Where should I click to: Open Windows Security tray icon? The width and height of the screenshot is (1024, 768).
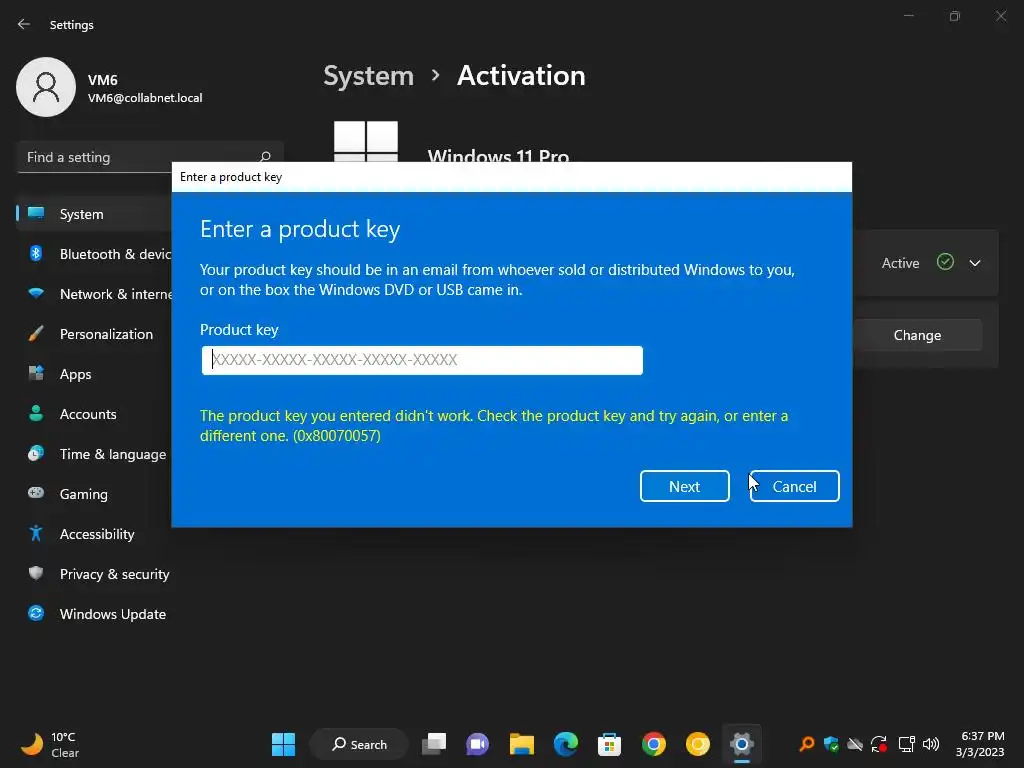831,744
